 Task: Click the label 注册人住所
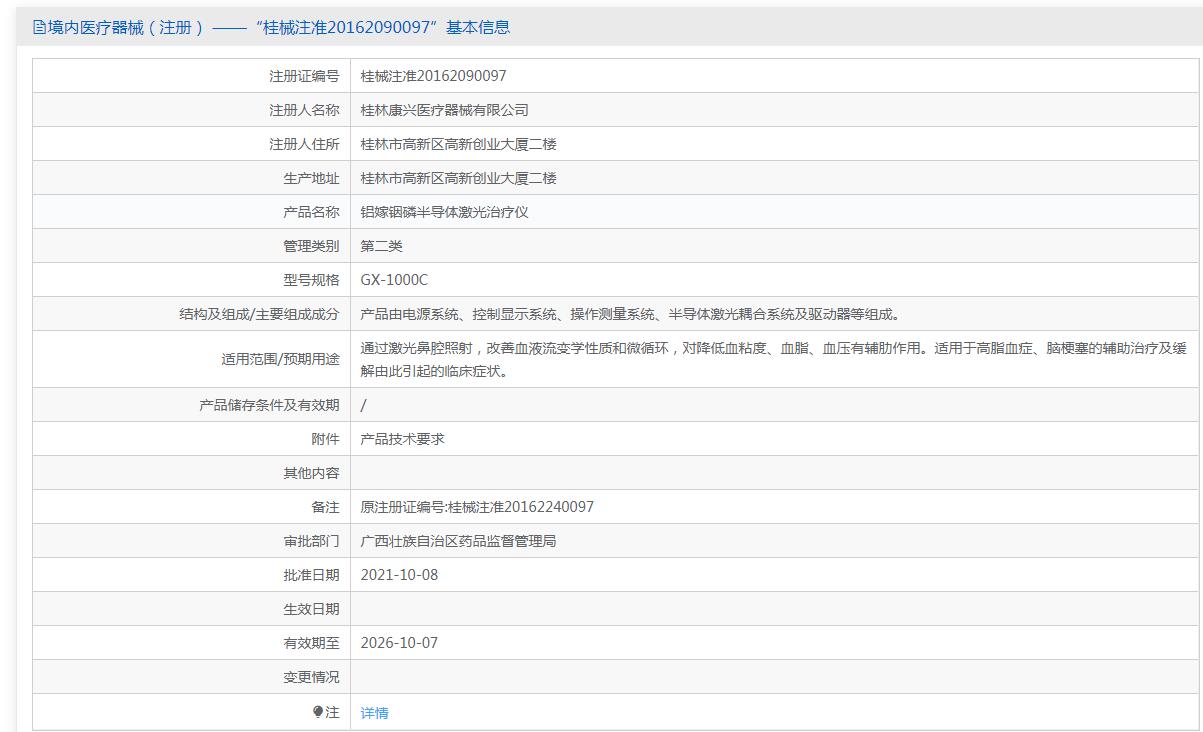pos(304,144)
